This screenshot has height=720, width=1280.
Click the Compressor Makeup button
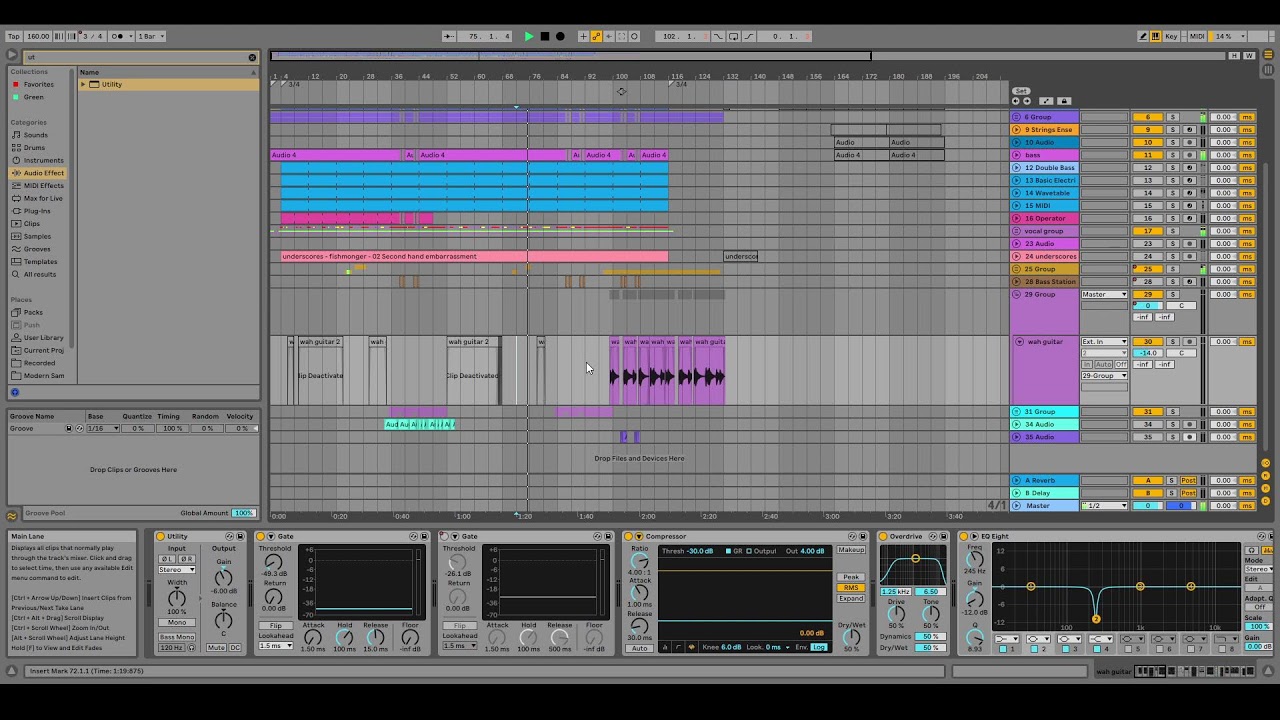(x=851, y=551)
